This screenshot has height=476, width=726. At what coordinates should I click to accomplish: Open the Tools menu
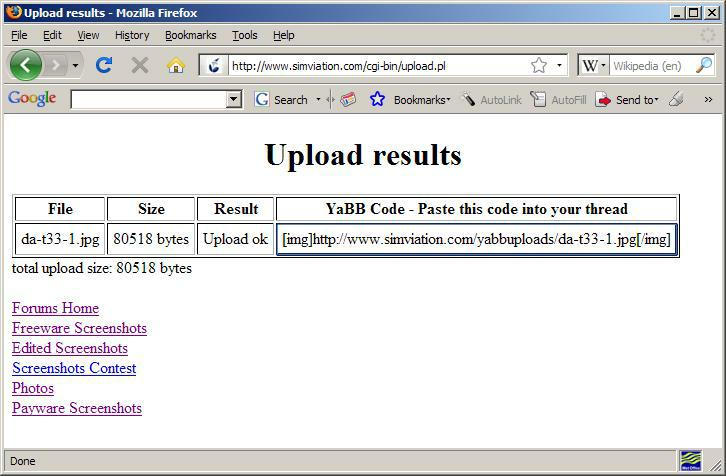[x=244, y=35]
